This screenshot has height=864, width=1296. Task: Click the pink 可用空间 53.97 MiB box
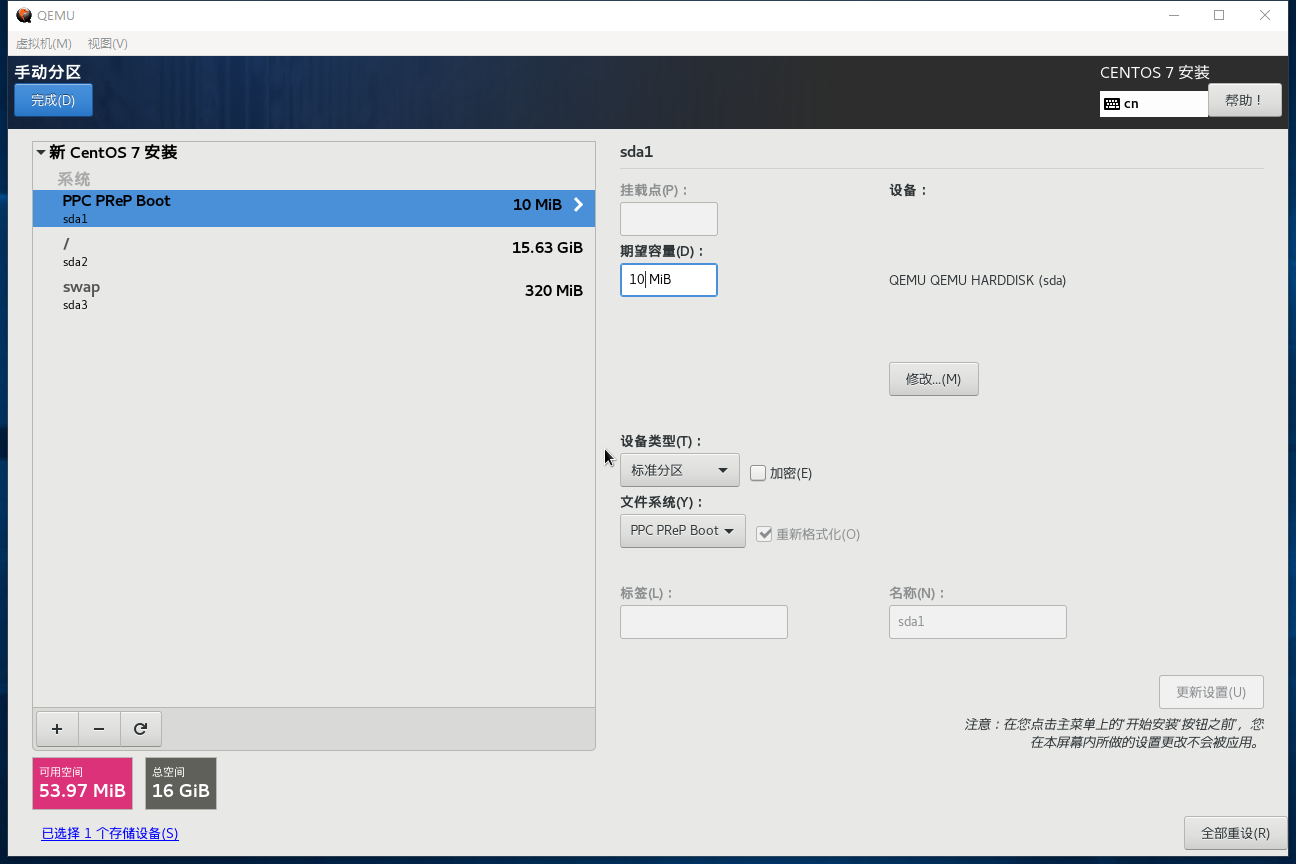[82, 783]
